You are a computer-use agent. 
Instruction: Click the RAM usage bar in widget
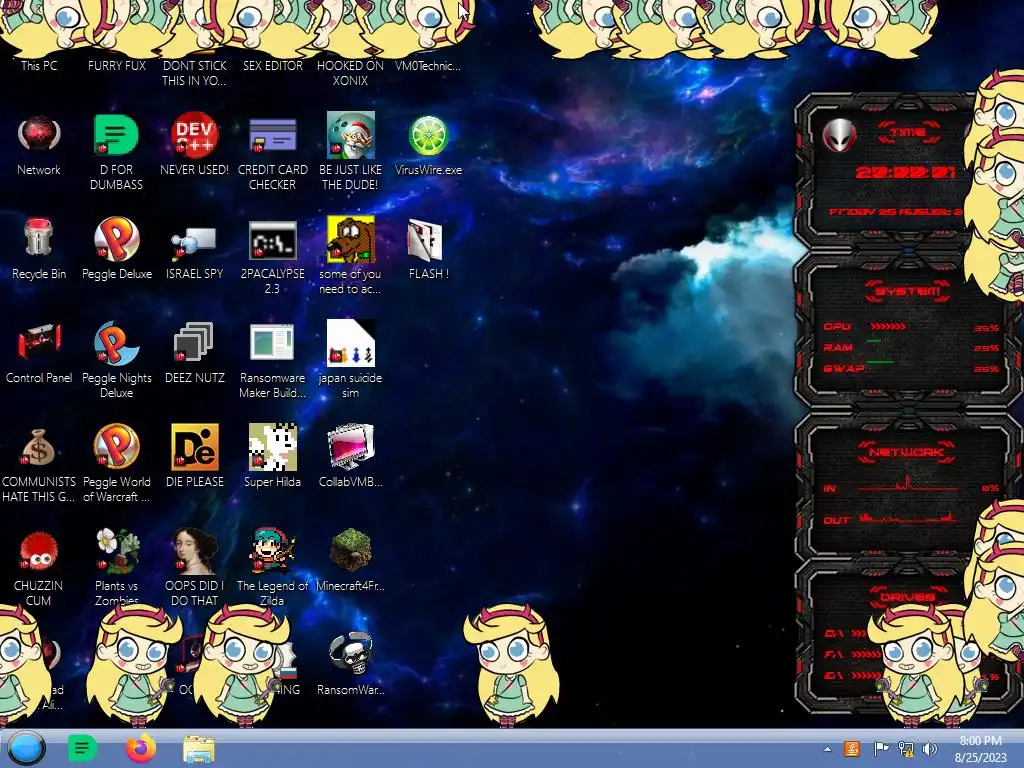click(x=874, y=341)
